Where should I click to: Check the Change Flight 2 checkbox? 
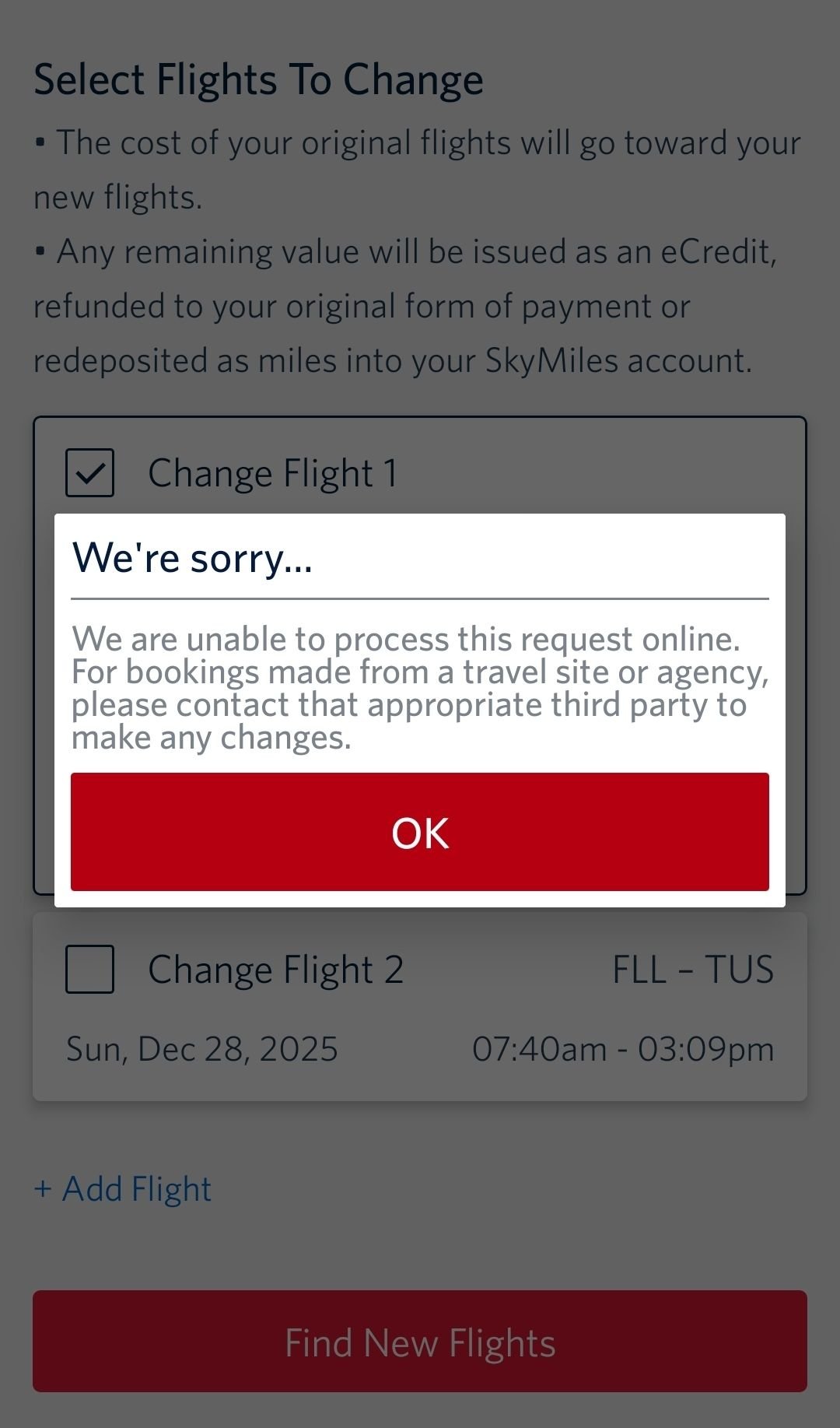89,969
